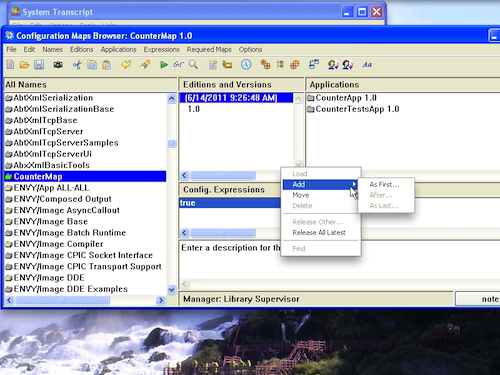Choose As First... in the Add submenu
Screen dimensions: 500x375
point(386,184)
